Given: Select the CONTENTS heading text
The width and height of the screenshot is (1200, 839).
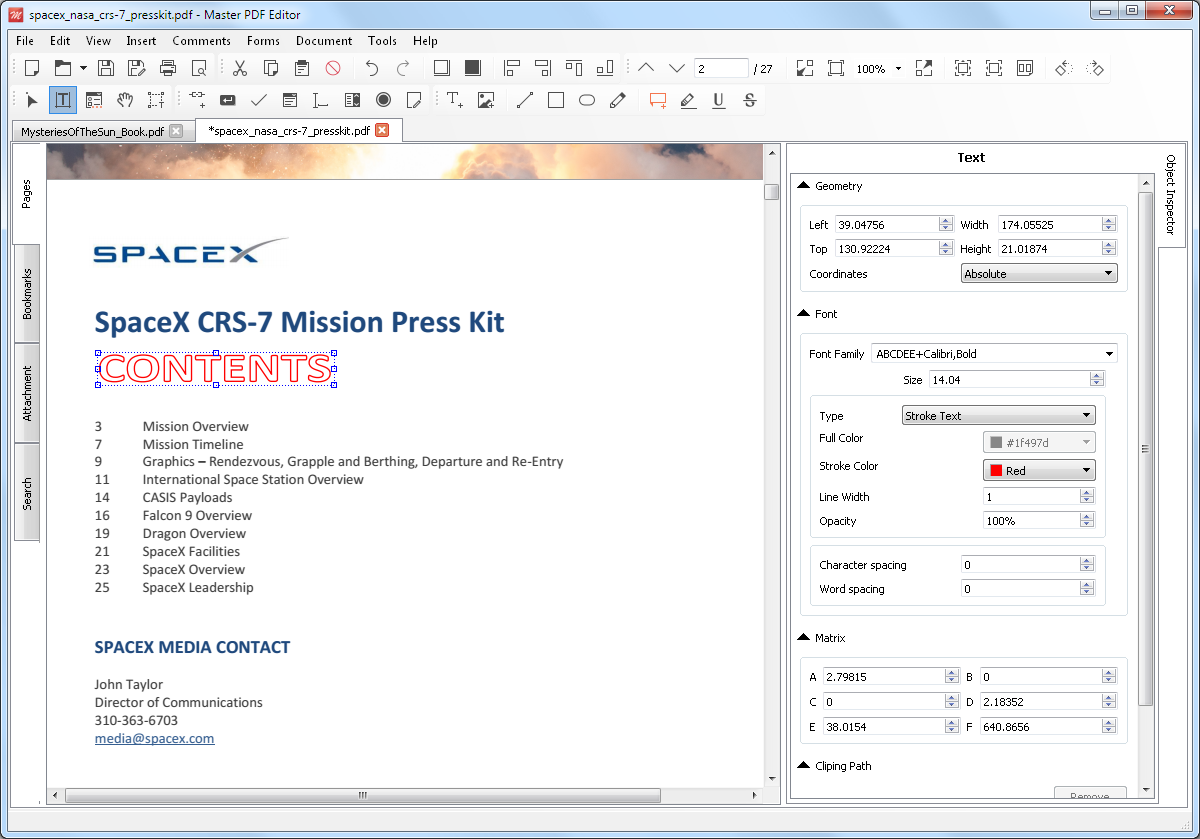Looking at the screenshot, I should coord(215,368).
